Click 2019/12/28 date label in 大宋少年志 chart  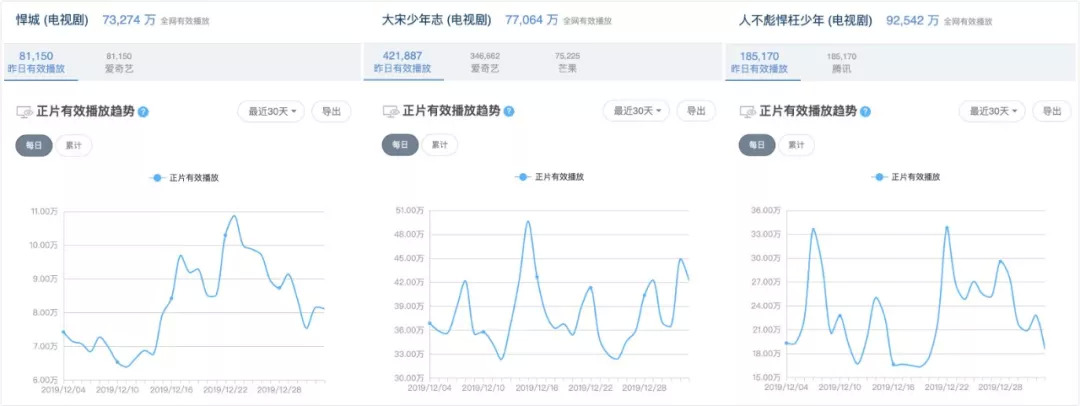(x=643, y=387)
